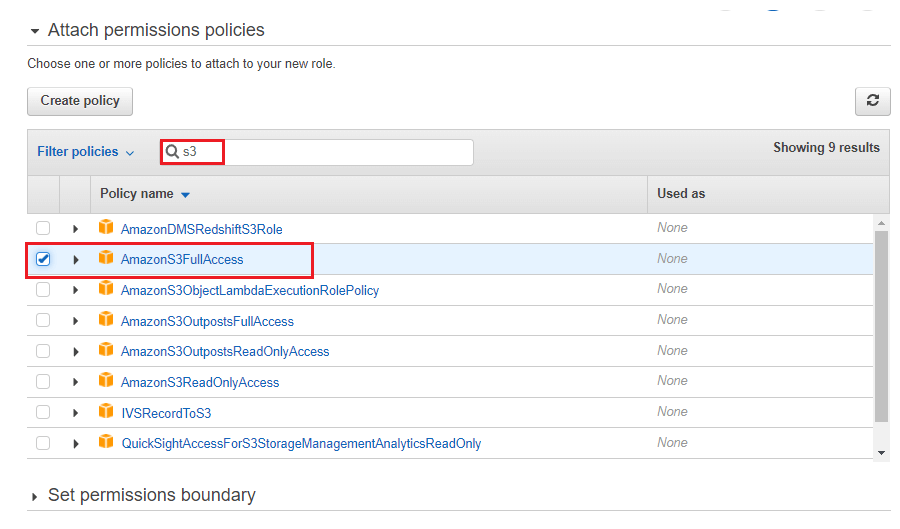The image size is (900, 529).
Task: Click the refresh policies icon button
Action: pyautogui.click(x=872, y=101)
